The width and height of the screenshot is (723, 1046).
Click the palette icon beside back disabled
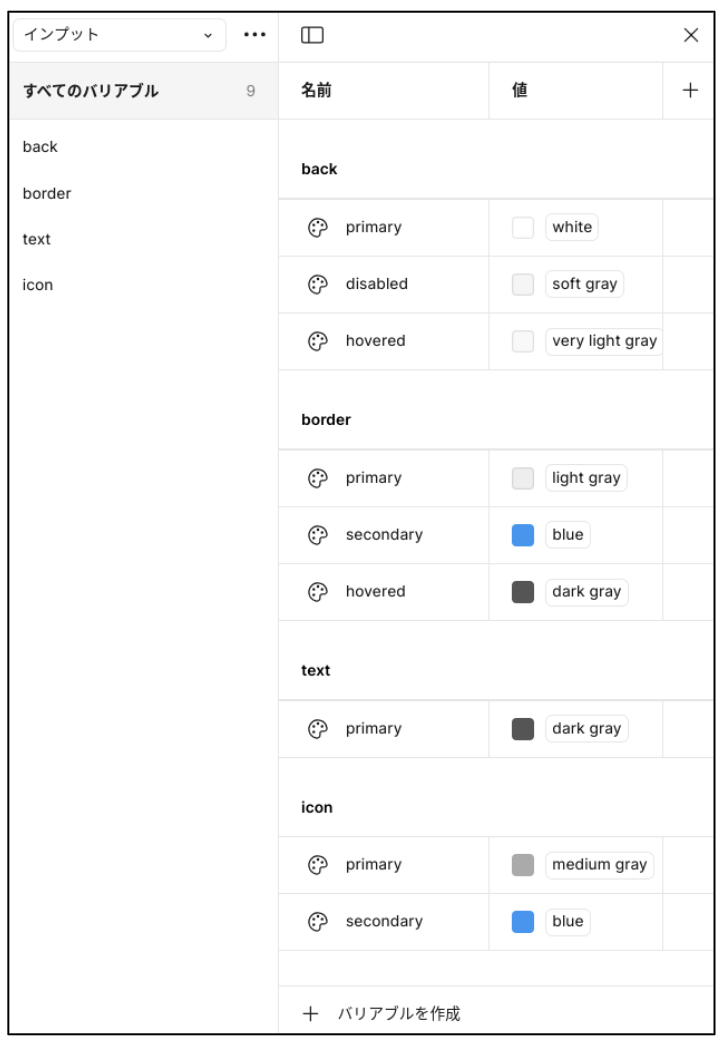tap(317, 284)
